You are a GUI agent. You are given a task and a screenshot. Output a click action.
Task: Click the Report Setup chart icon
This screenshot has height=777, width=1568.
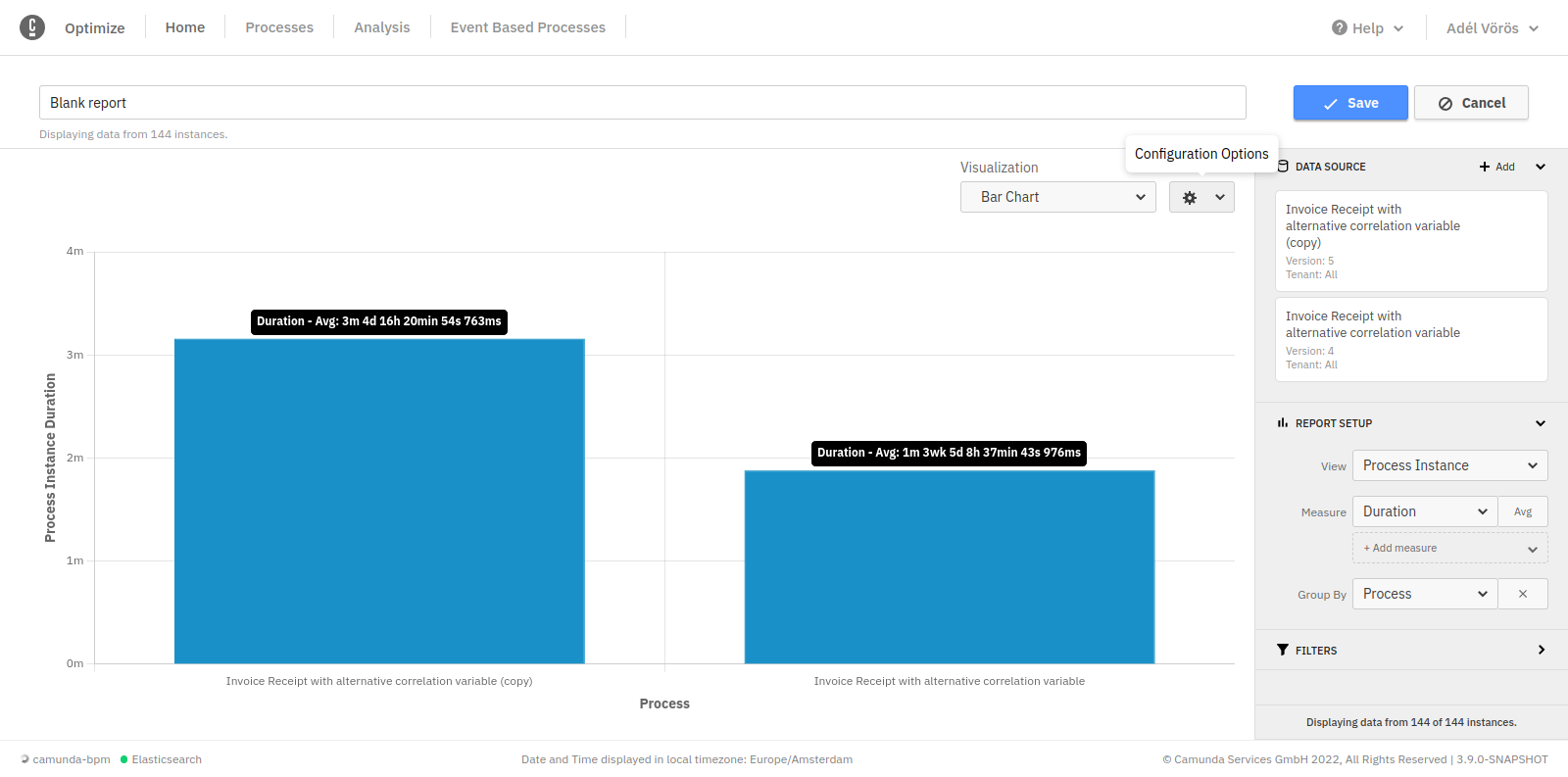(x=1283, y=423)
